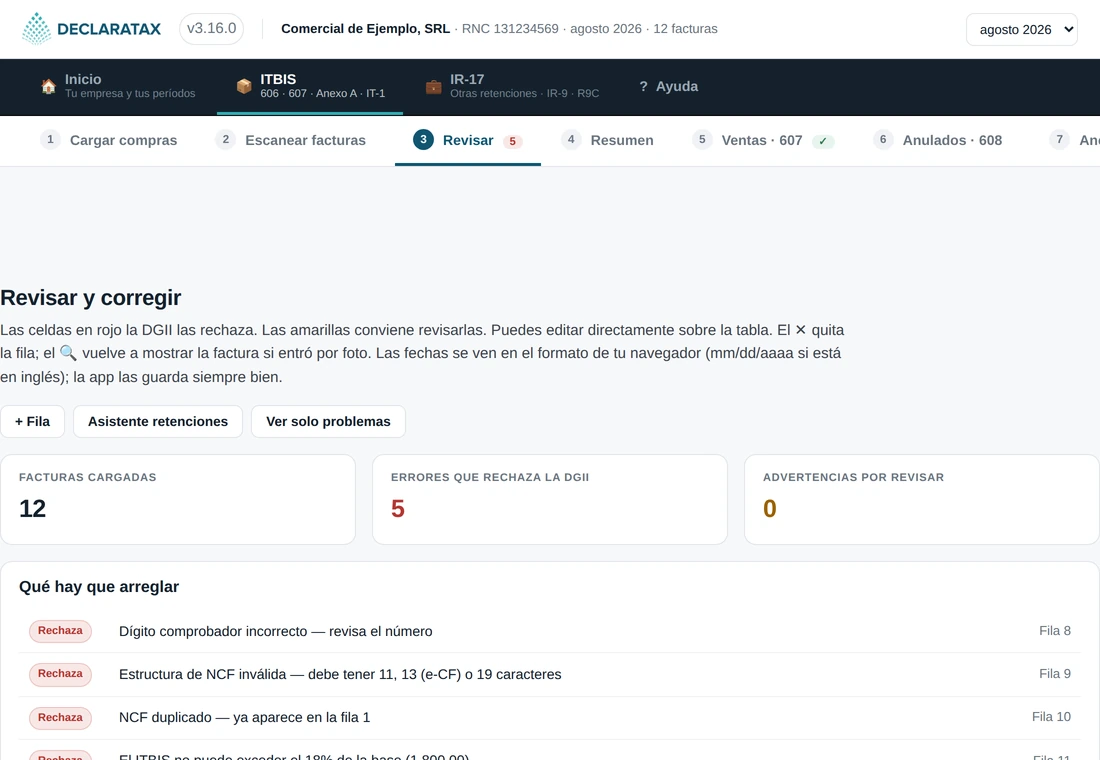Click the Comercial de Ejemplo, SRL company name

point(365,29)
